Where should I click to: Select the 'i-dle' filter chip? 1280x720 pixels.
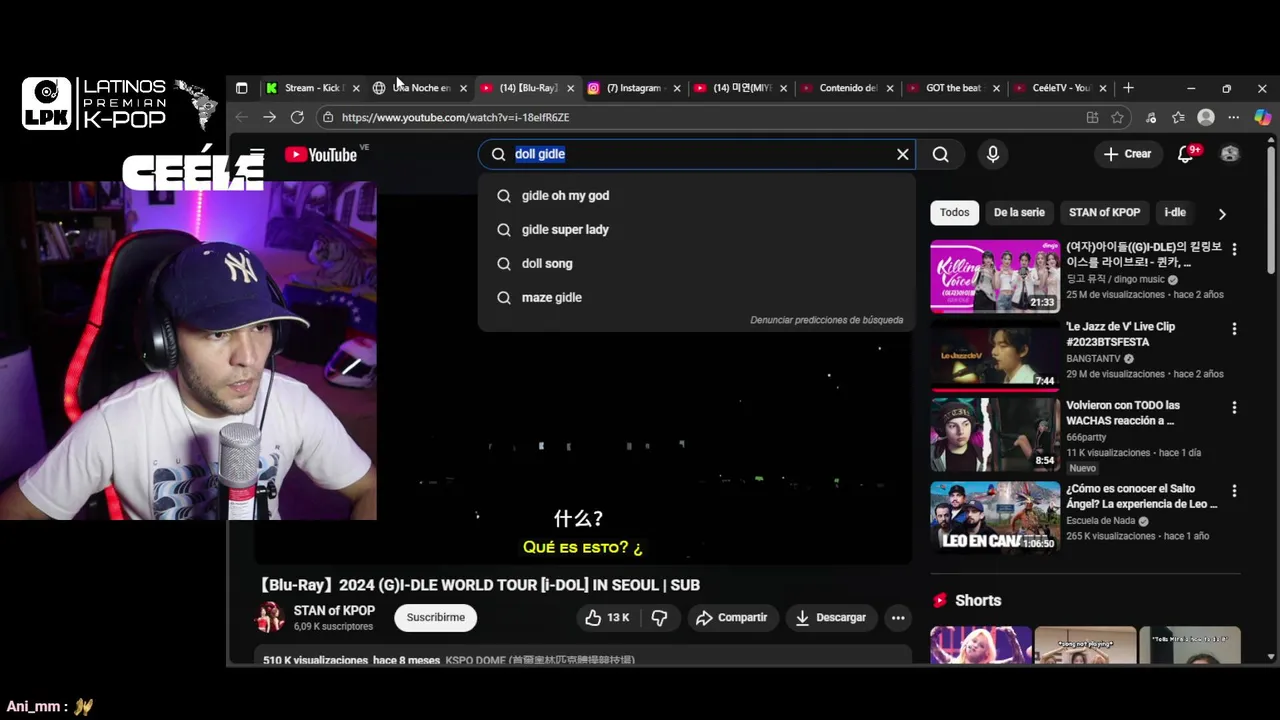click(1175, 212)
